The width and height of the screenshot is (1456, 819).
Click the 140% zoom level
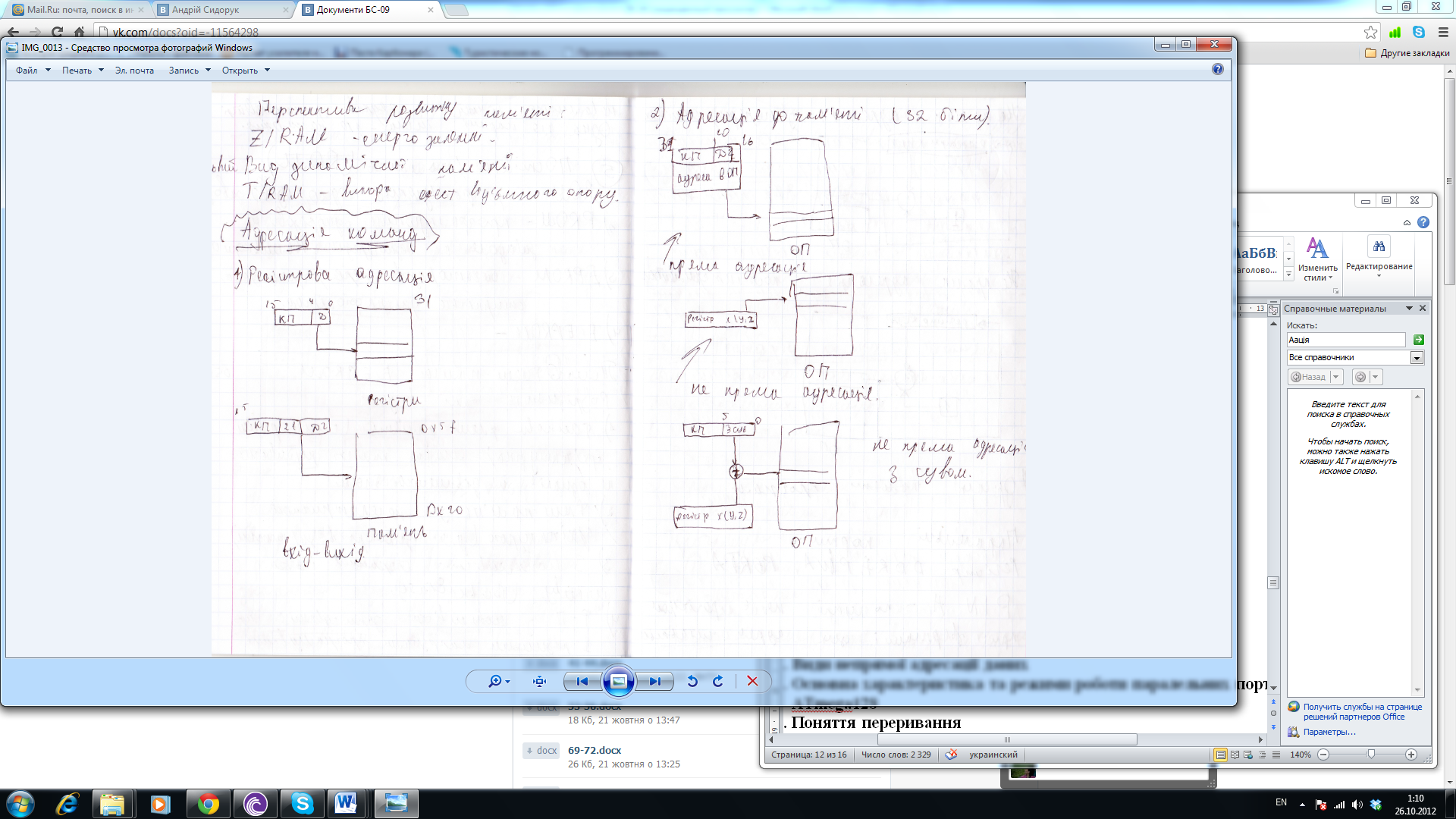click(1301, 755)
